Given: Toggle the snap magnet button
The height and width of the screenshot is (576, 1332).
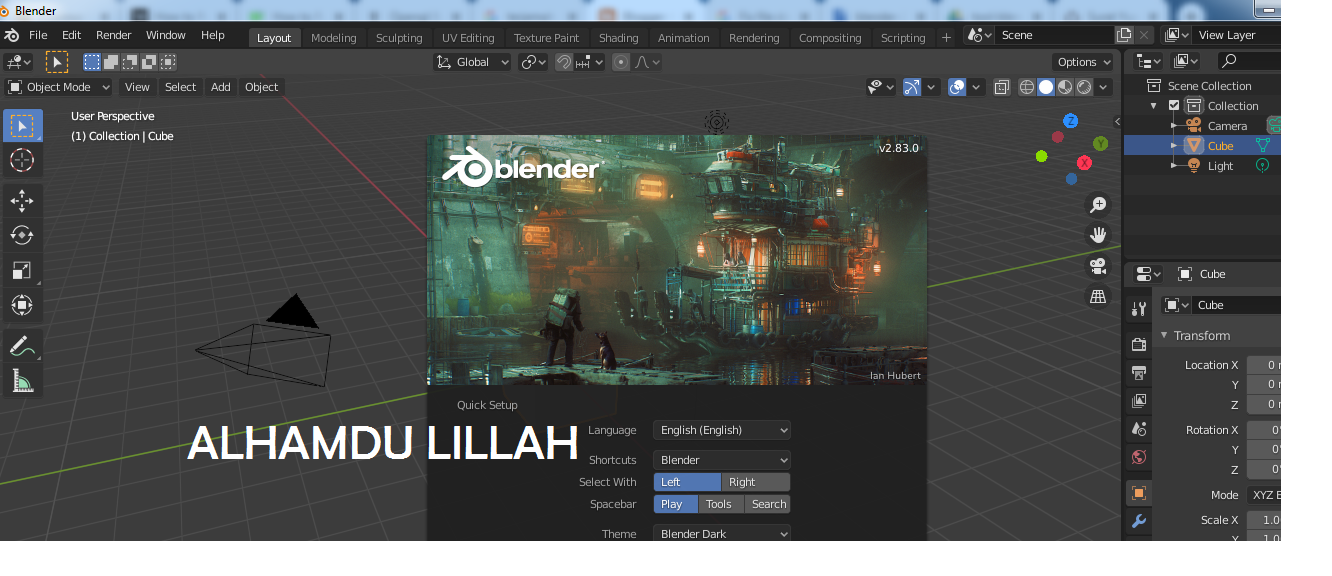Looking at the screenshot, I should tap(564, 62).
